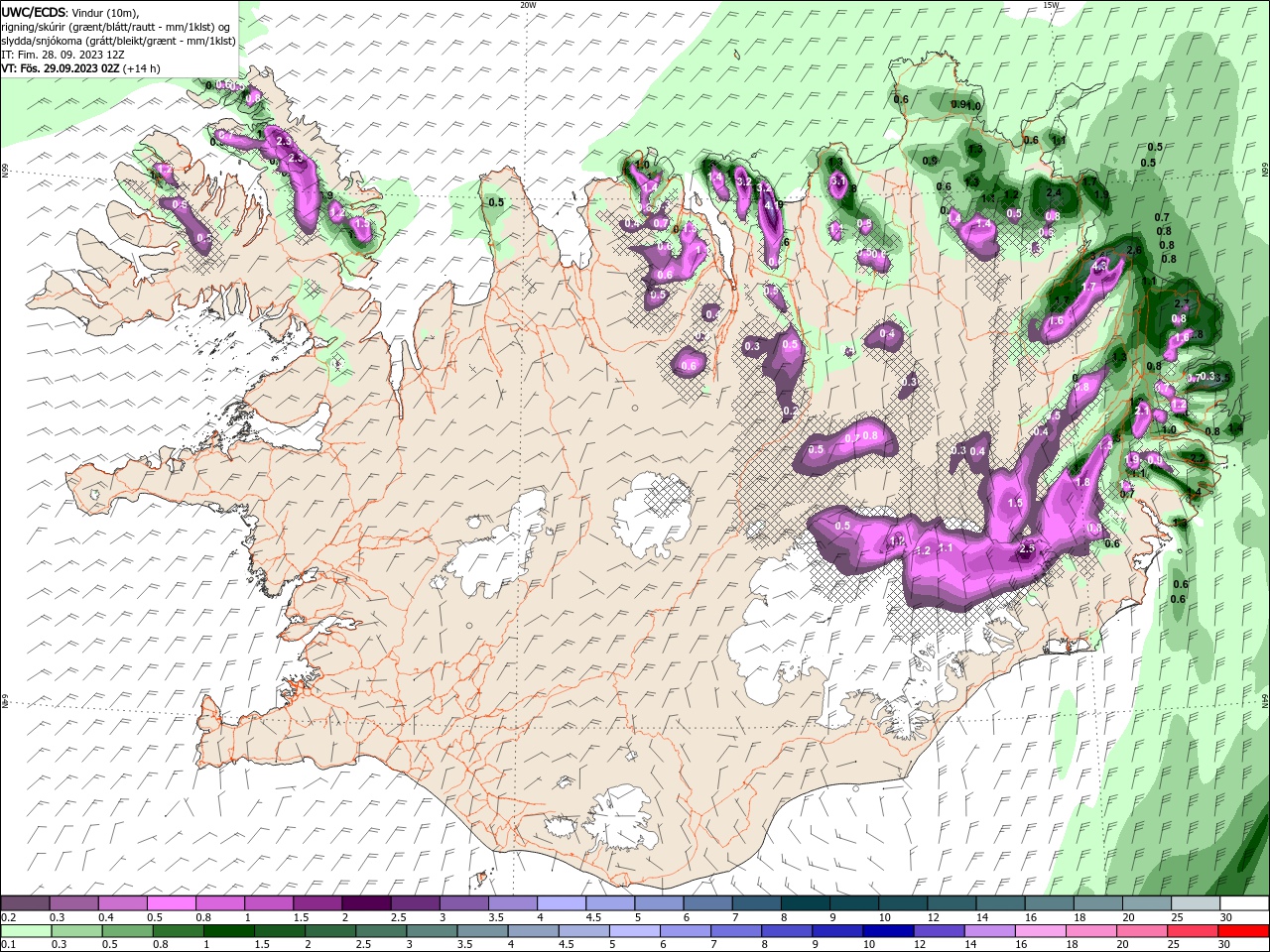Select the bright red 30 swatch in lower legend
The height and width of the screenshot is (952, 1270).
coord(1244,931)
